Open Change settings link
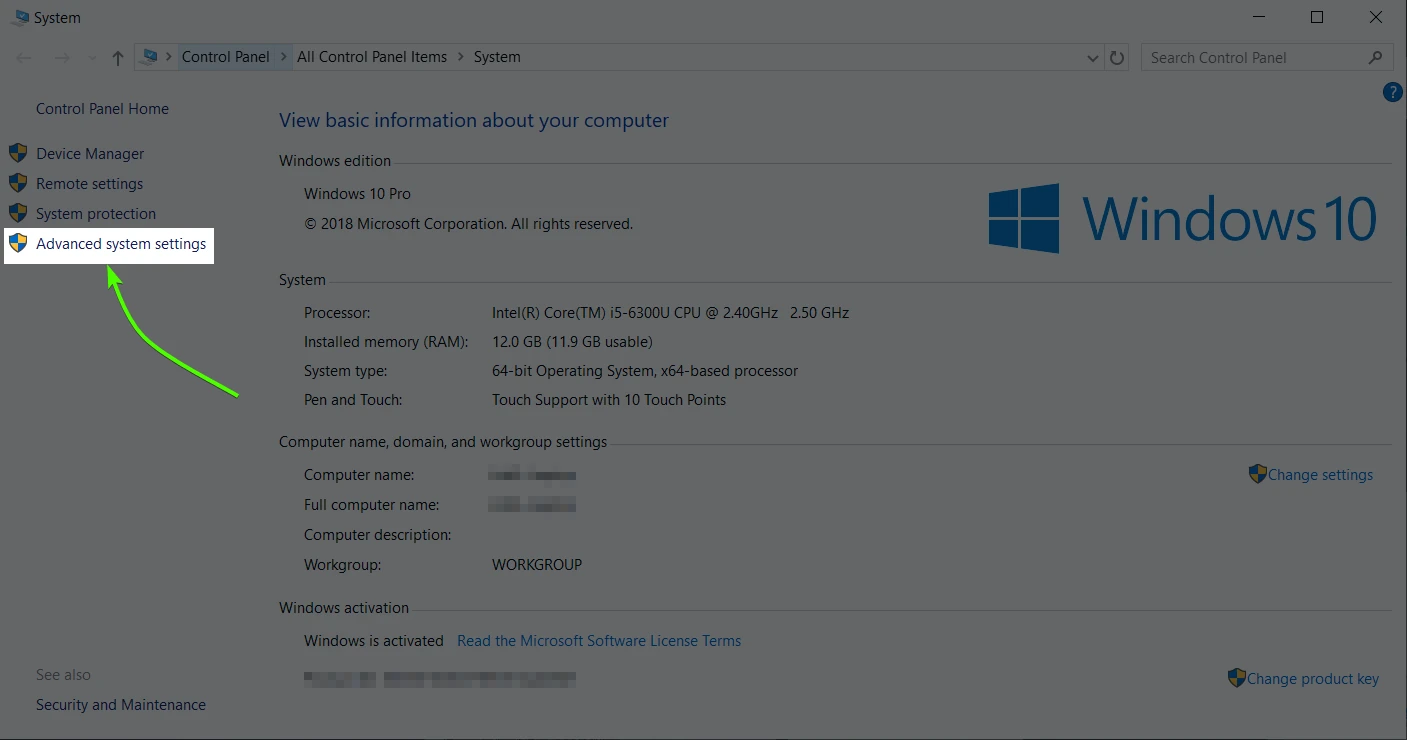This screenshot has height=740, width=1407. click(x=1319, y=475)
